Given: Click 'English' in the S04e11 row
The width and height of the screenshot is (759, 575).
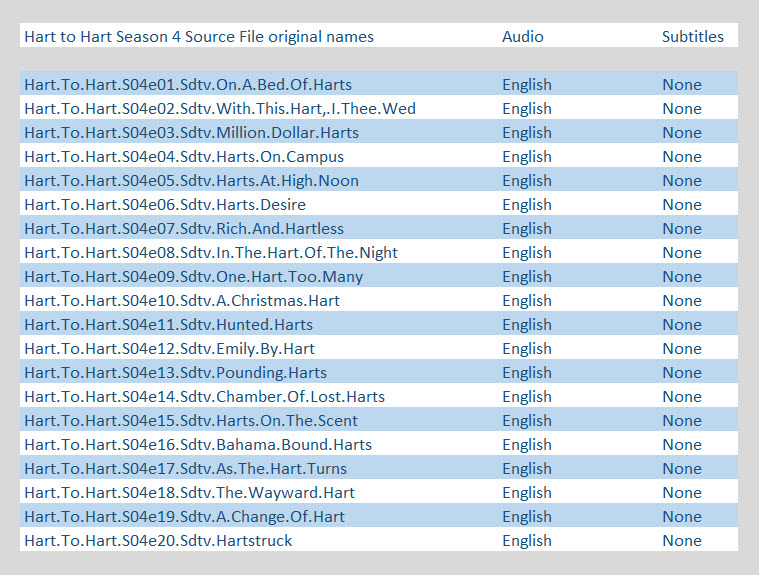Looking at the screenshot, I should (x=527, y=325).
